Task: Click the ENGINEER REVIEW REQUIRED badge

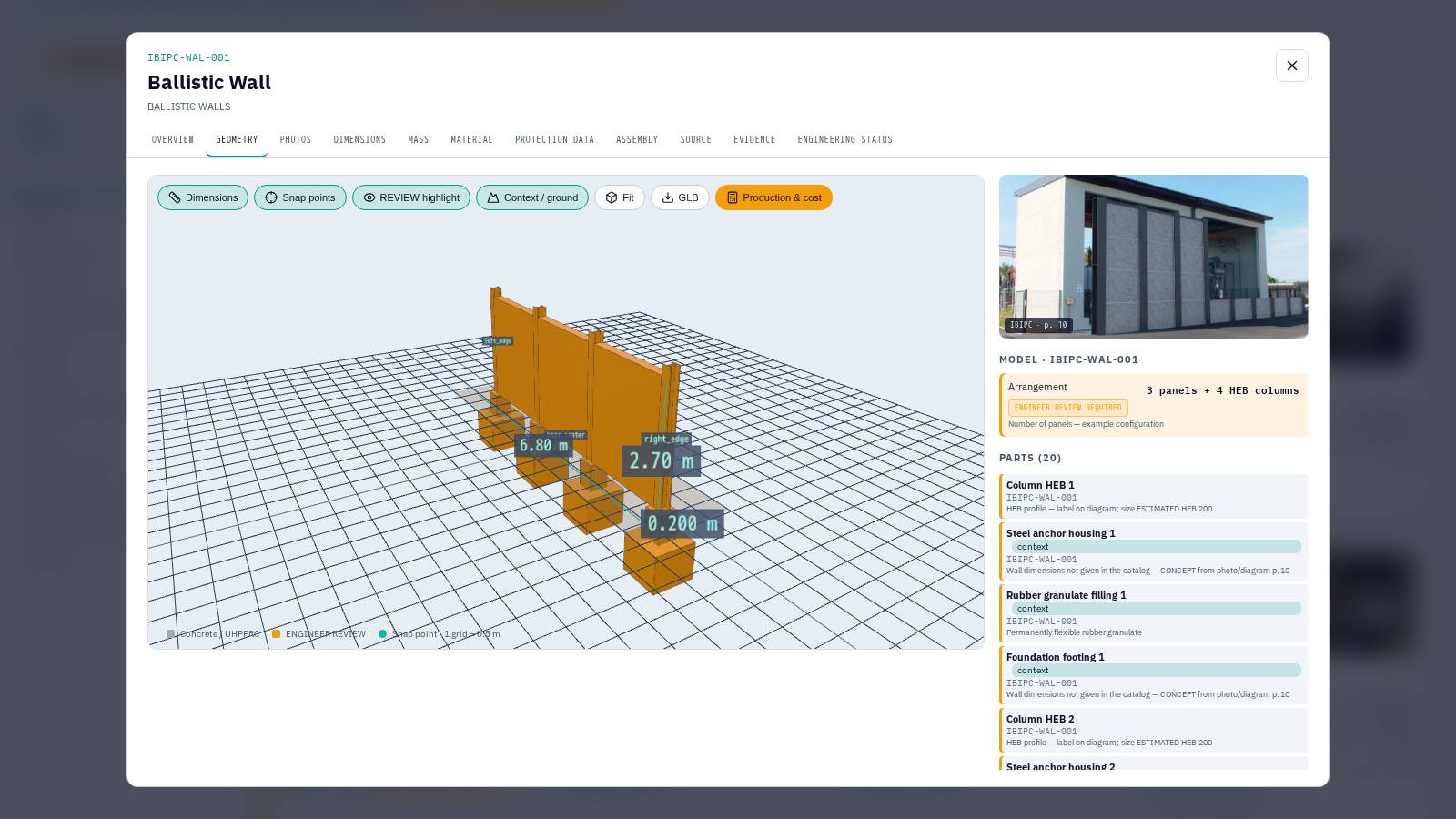Action: coord(1068,408)
